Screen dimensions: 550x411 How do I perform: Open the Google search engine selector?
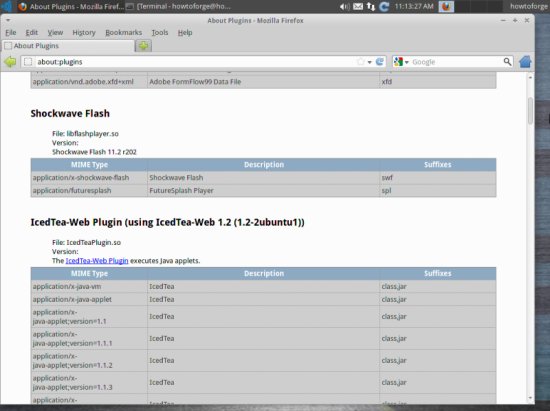point(401,62)
